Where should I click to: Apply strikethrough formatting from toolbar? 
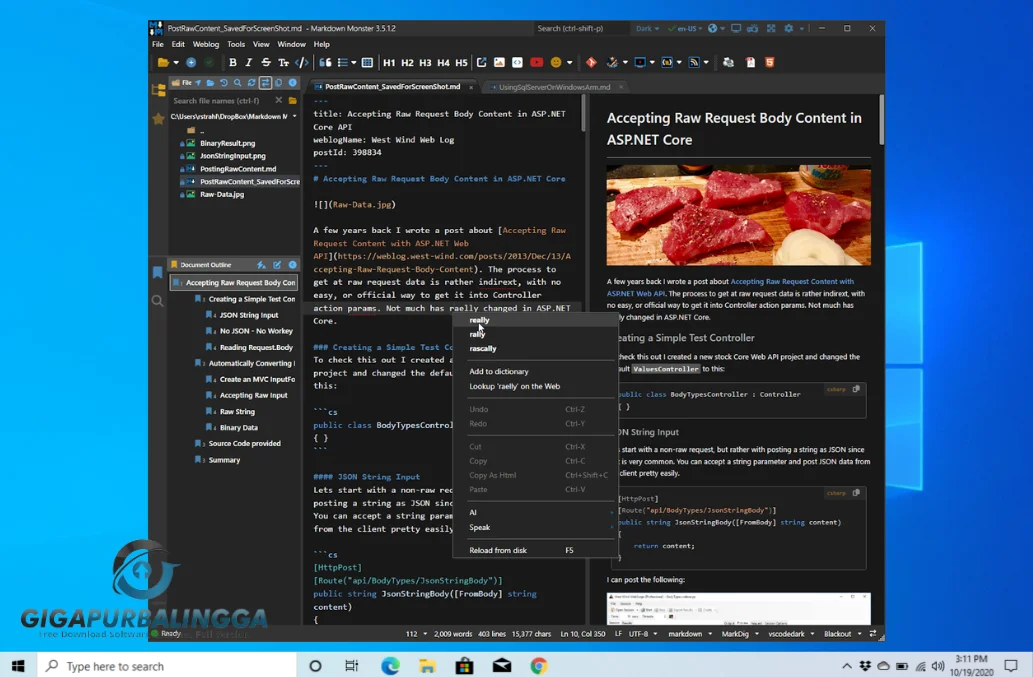point(265,63)
